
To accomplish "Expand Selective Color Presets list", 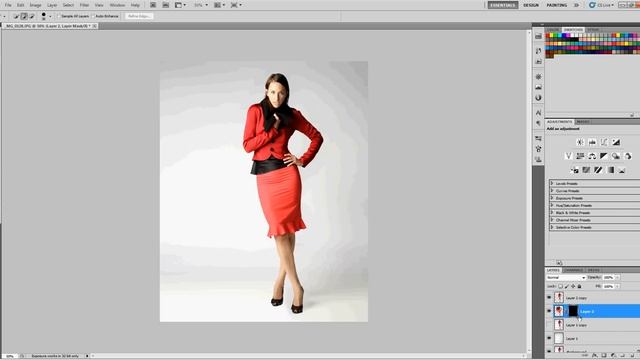I will 552,227.
